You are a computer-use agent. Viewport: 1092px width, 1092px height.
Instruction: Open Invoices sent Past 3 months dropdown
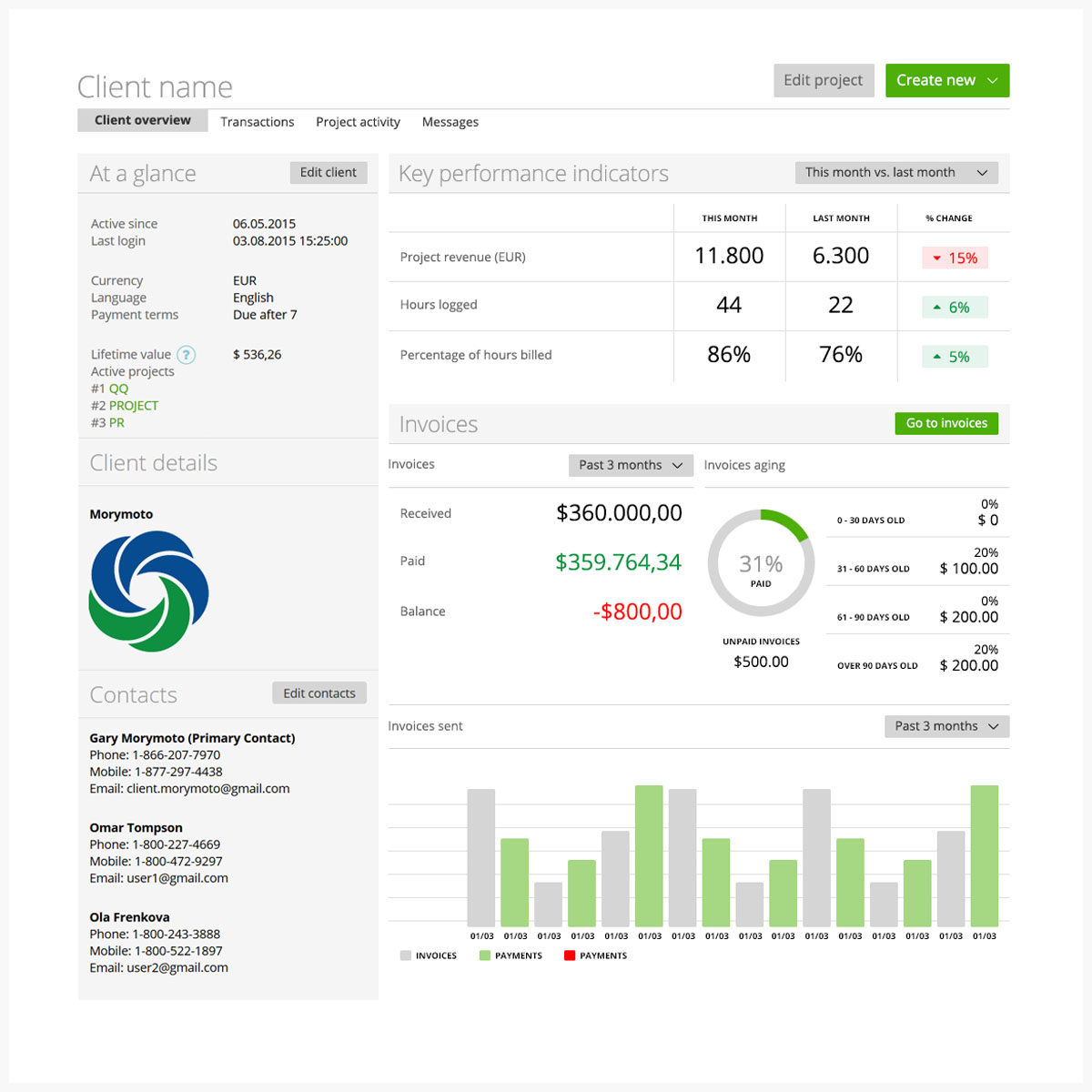946,726
